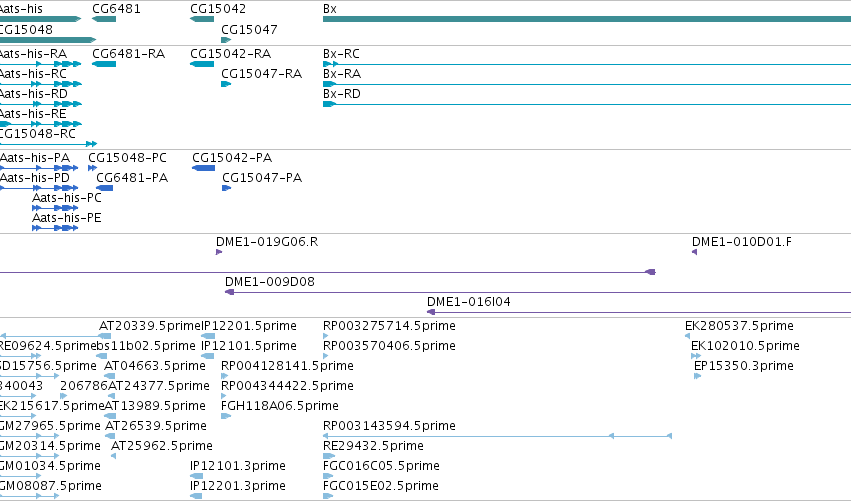This screenshot has width=851, height=501.
Task: Click the CG15042-PA blue protein glyph
Action: coord(204,168)
